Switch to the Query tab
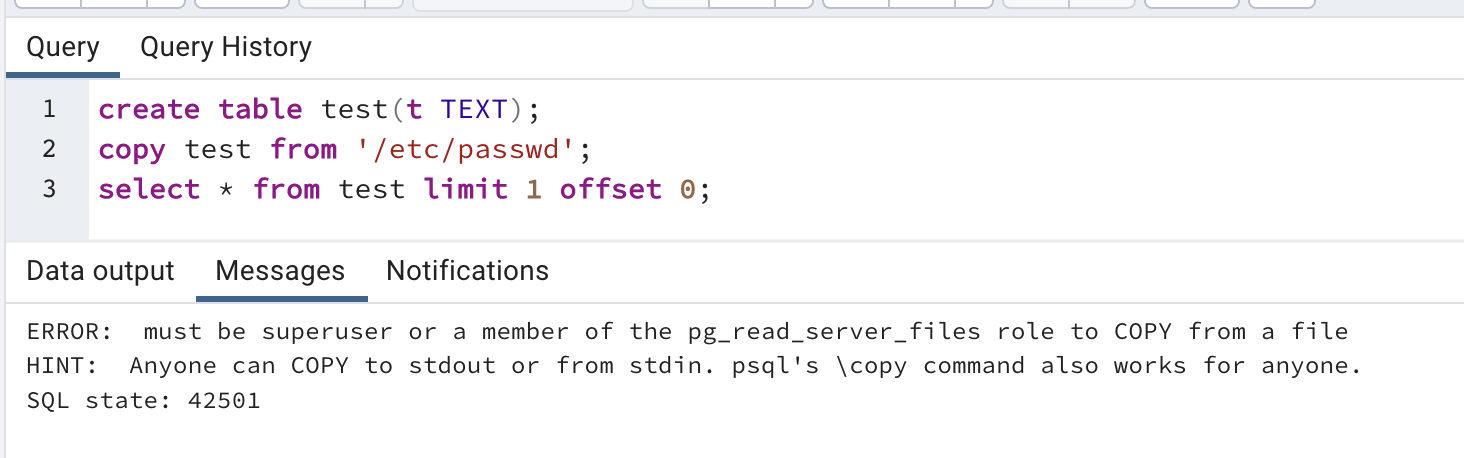 pyautogui.click(x=63, y=47)
